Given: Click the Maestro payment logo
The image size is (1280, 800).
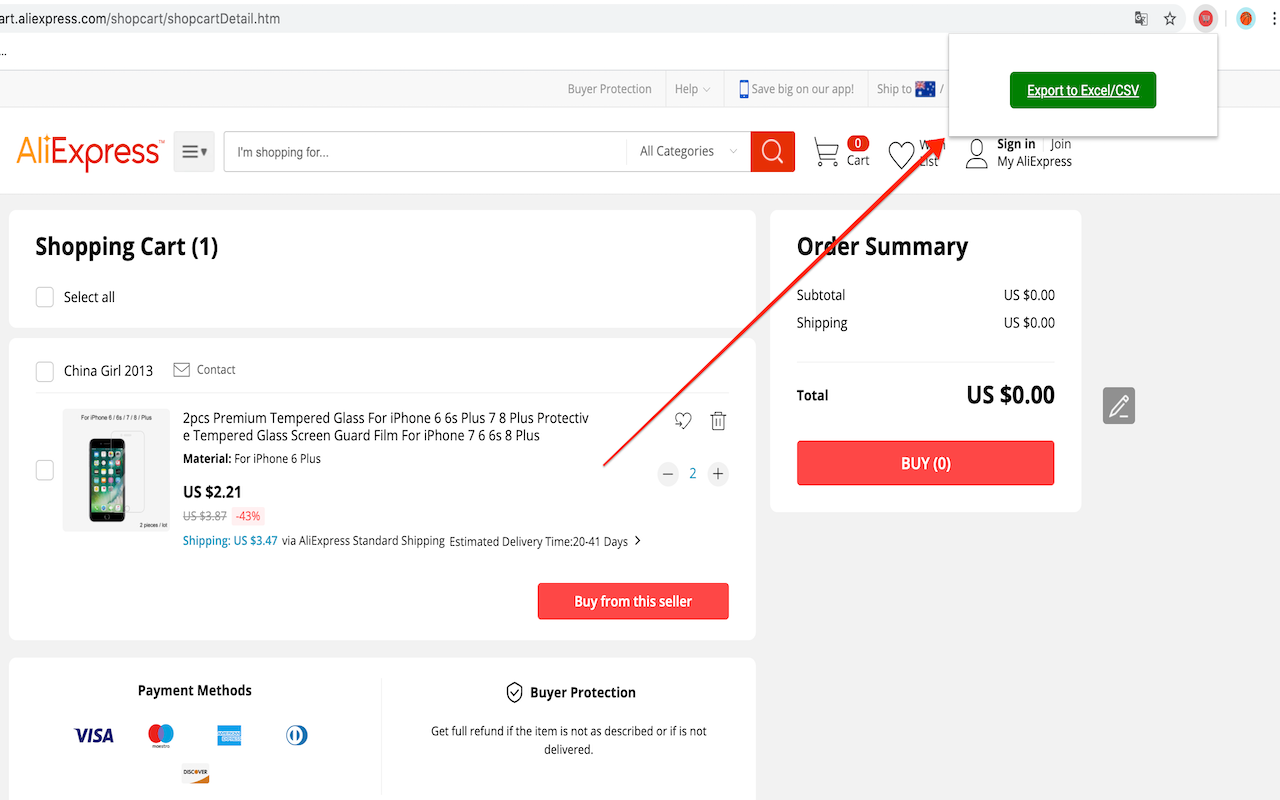Looking at the screenshot, I should [x=161, y=736].
